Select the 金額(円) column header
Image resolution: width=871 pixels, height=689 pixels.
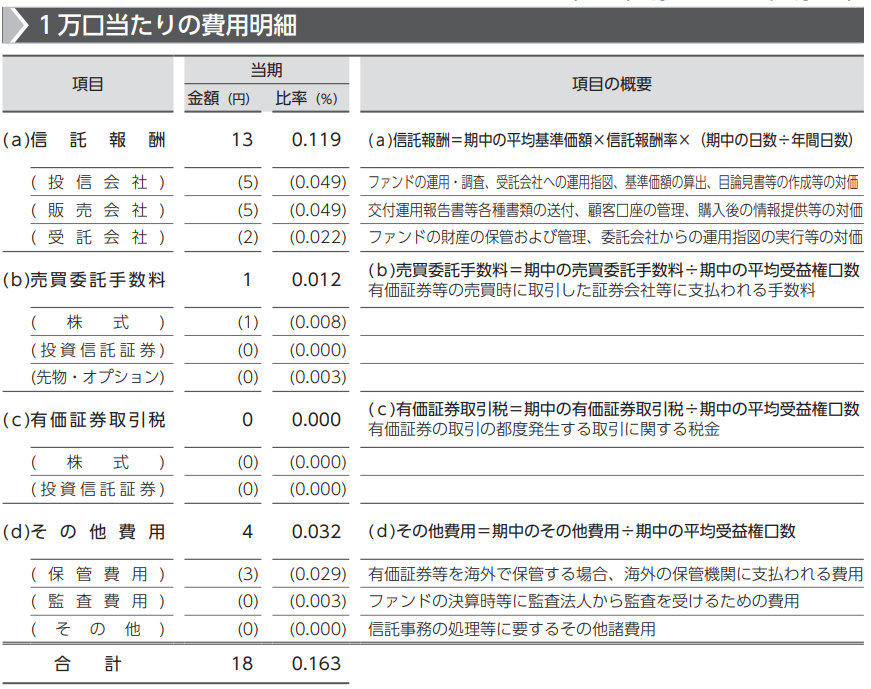coord(219,98)
